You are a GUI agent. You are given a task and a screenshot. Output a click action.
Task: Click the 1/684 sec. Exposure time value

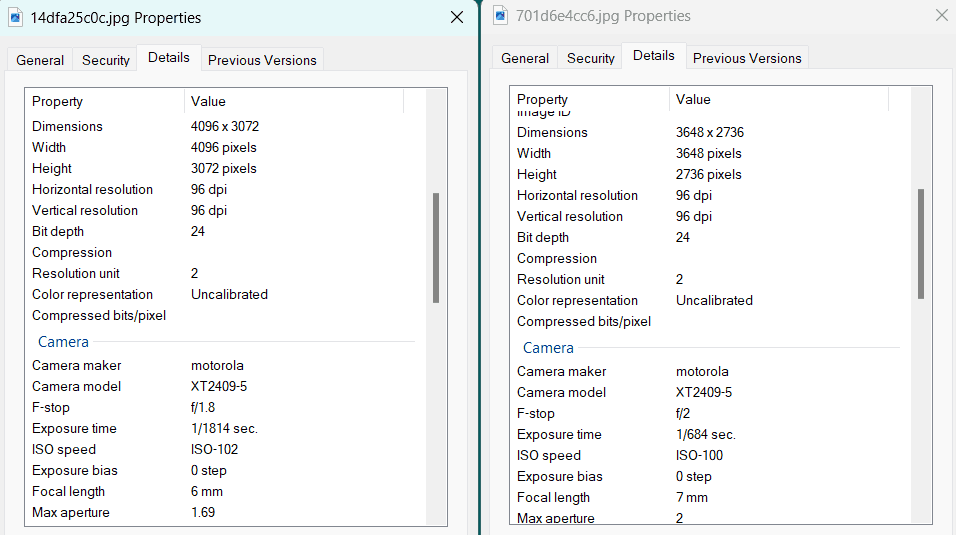pyautogui.click(x=705, y=434)
